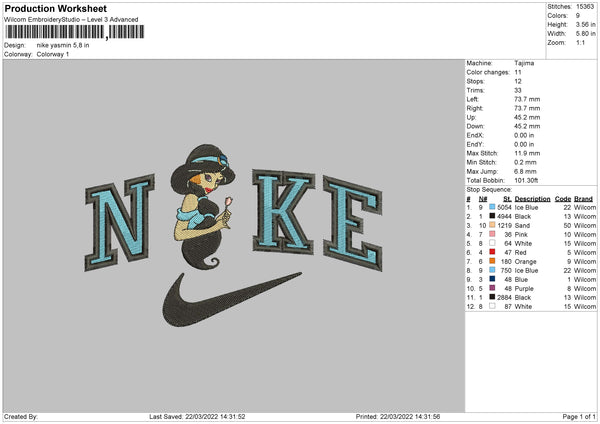The width and height of the screenshot is (600, 424).
Task: Click the 'Pink' description text
Action: (521, 235)
